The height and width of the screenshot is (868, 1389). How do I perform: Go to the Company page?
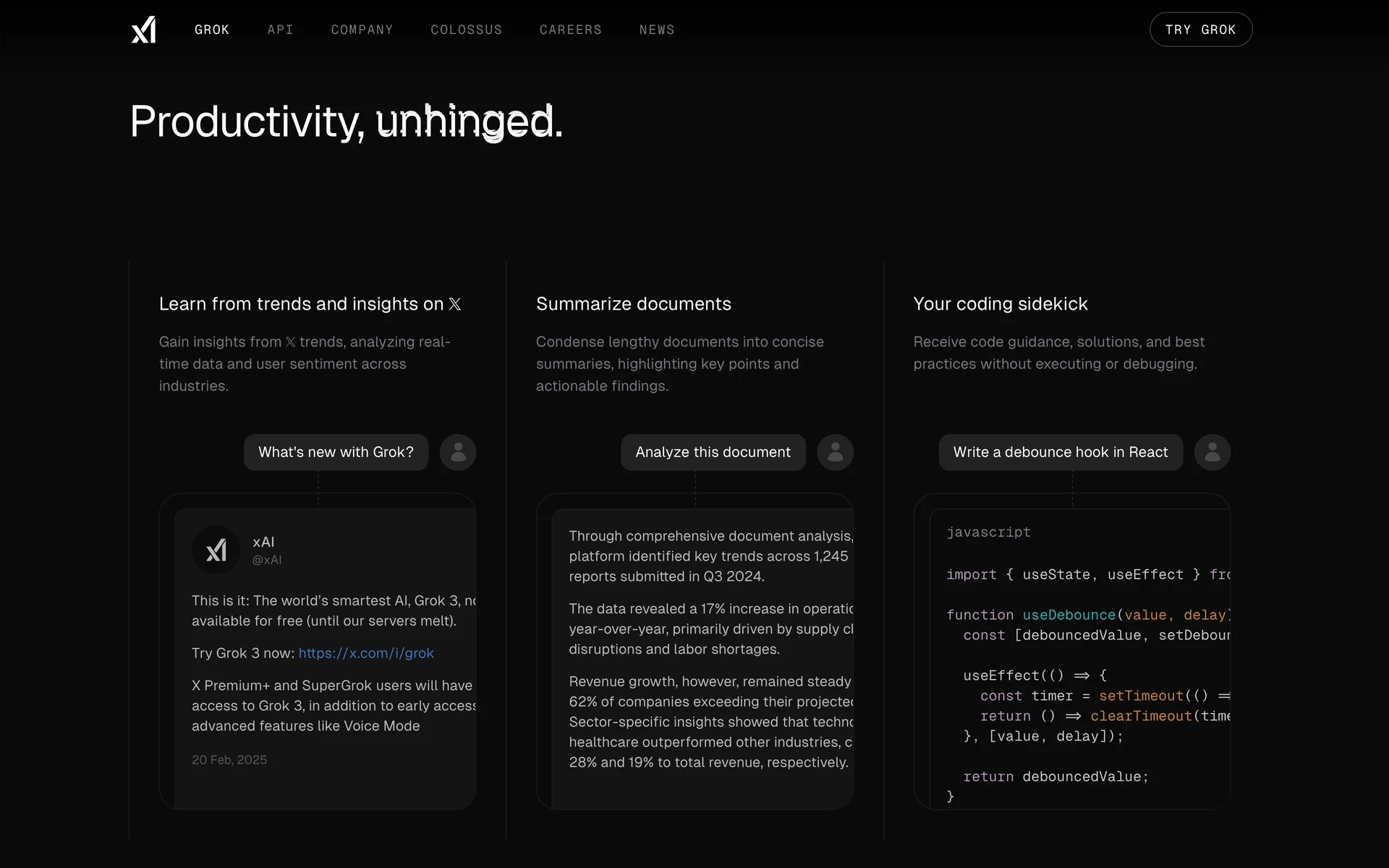point(362,30)
